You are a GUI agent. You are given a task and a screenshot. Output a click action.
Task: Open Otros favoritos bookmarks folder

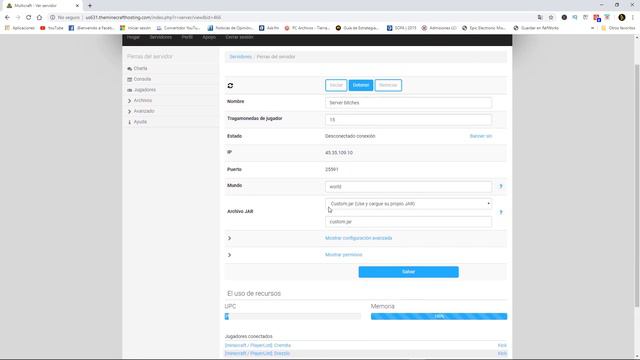[x=618, y=28]
